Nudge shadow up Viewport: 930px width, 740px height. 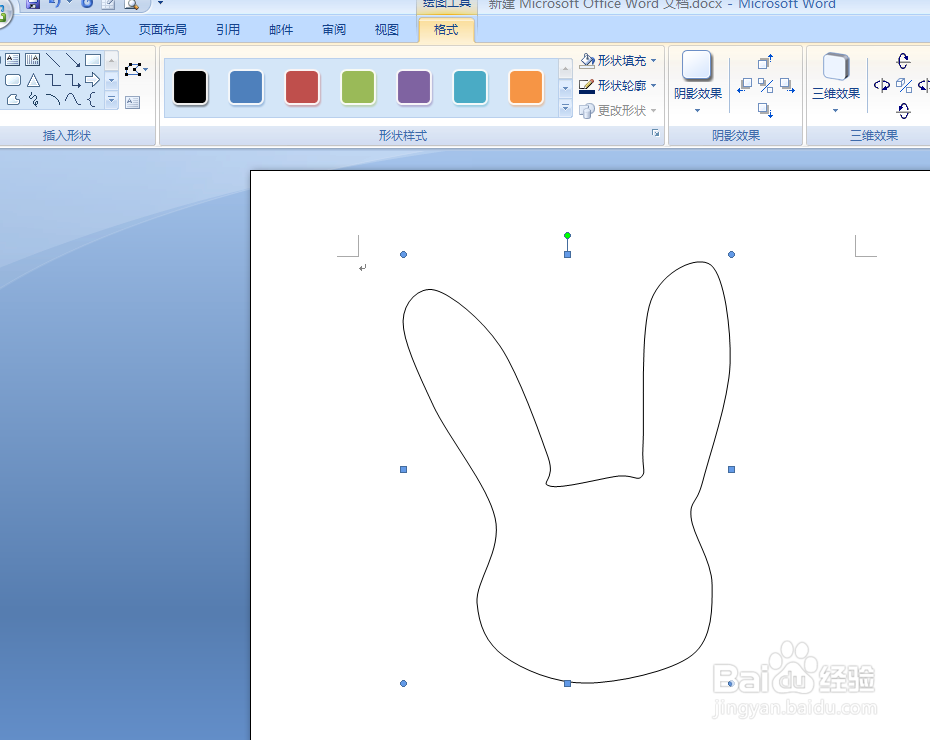point(765,62)
